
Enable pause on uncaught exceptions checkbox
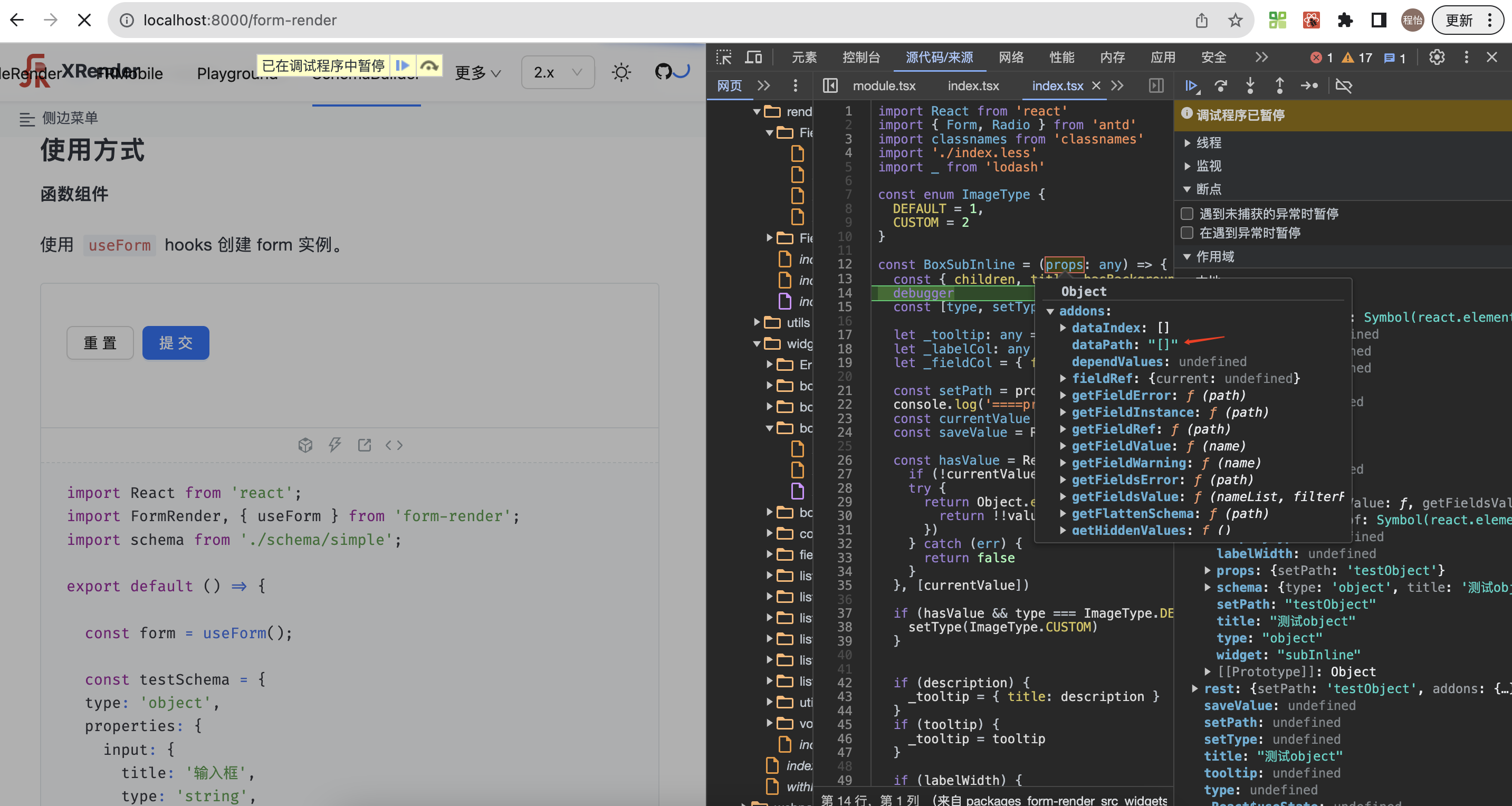[1186, 214]
